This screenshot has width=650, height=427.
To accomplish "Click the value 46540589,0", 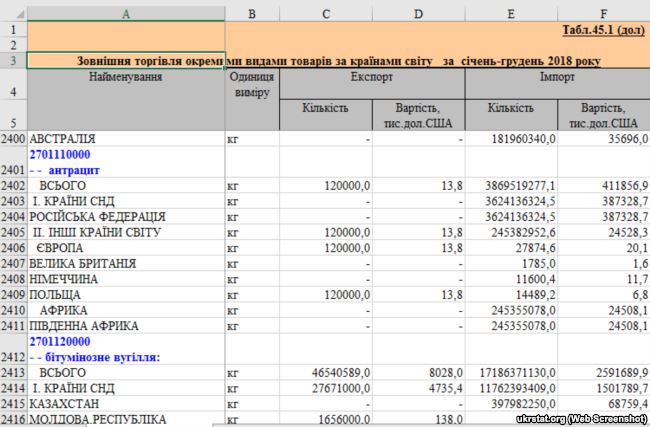I will point(326,373).
